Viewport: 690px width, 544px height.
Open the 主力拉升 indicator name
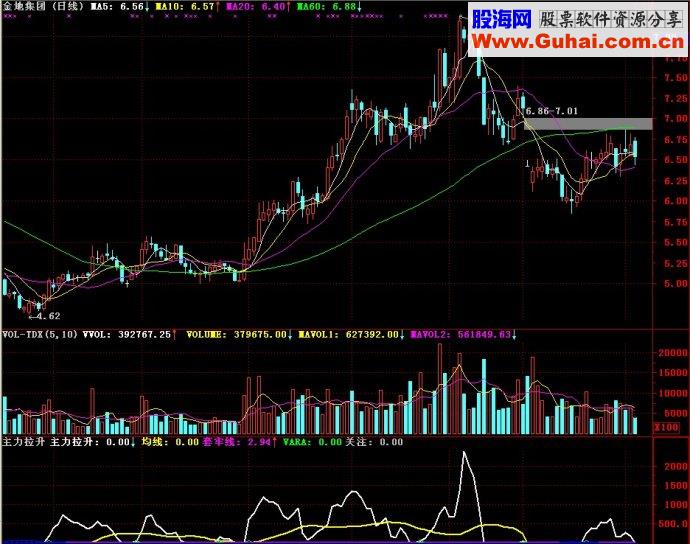tap(23, 441)
